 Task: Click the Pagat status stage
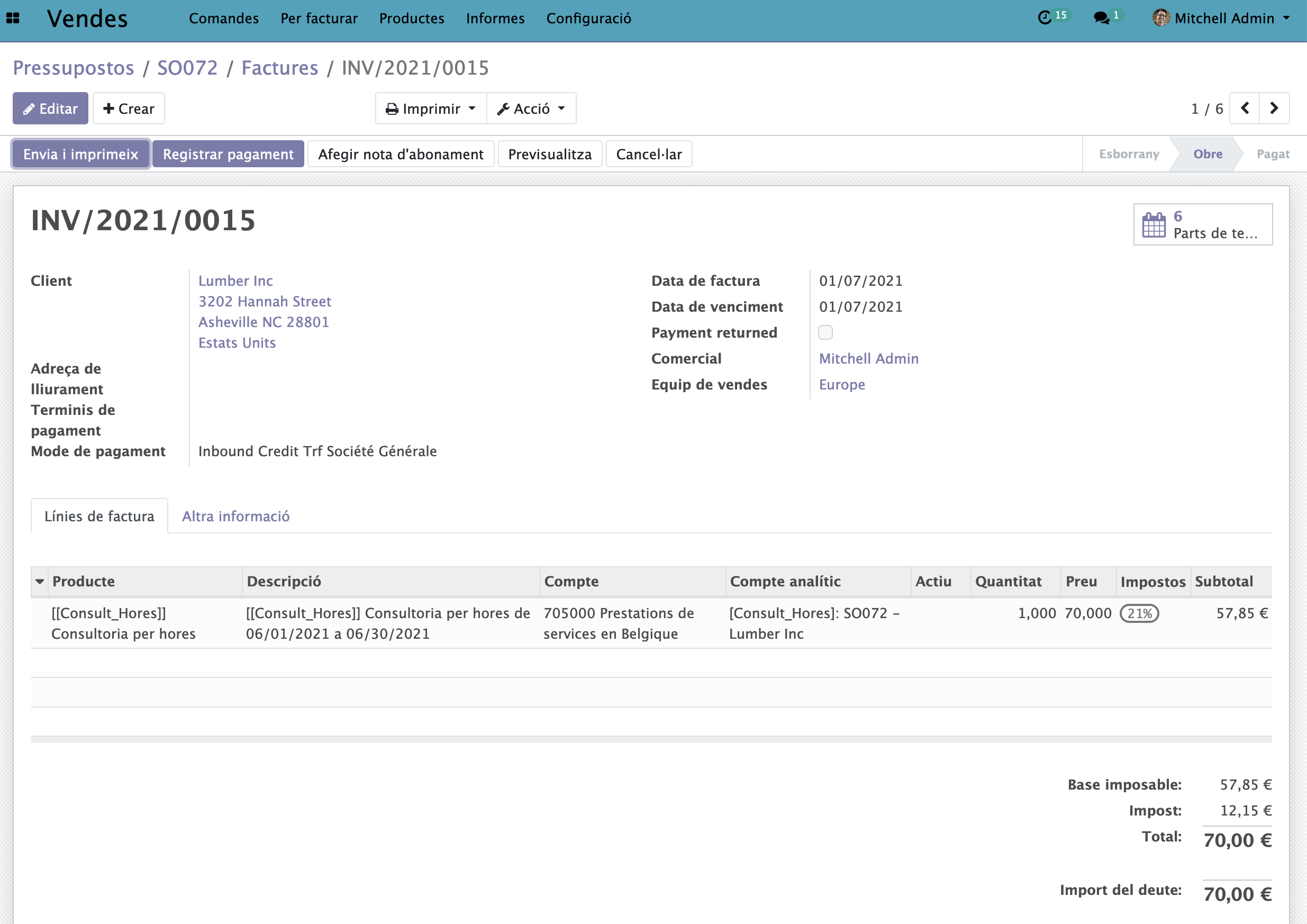[x=1274, y=155]
